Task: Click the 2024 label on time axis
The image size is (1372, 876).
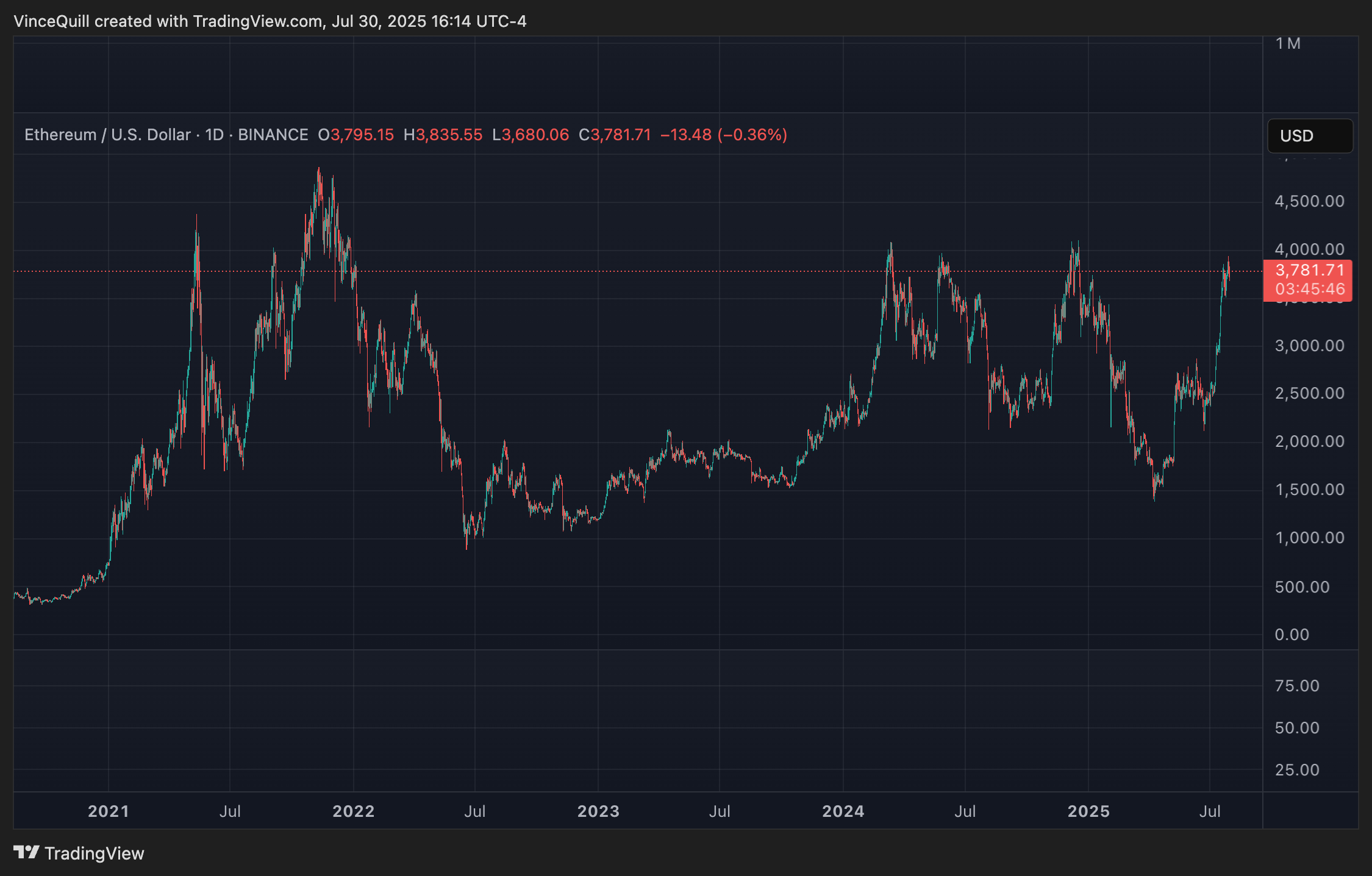Action: pyautogui.click(x=843, y=811)
